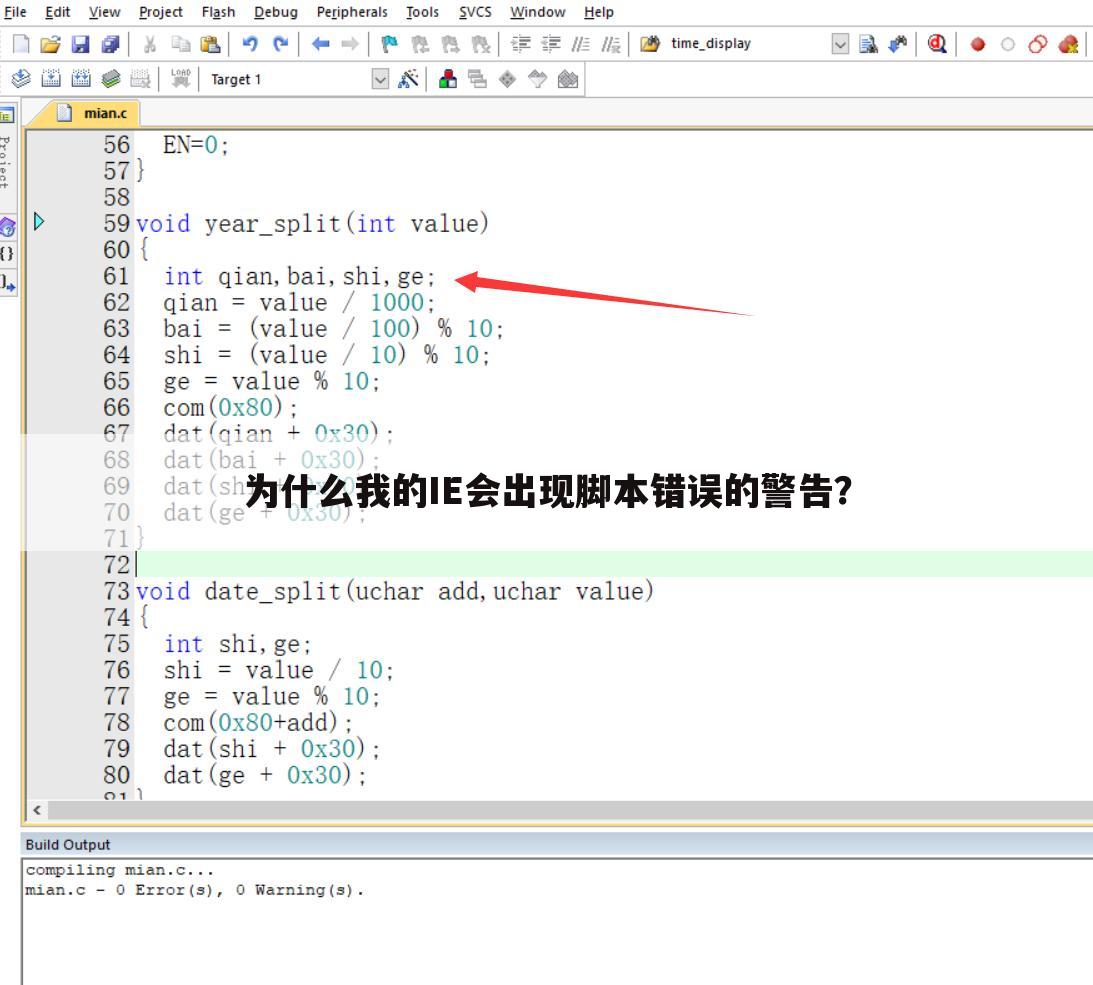
Task: Place cursor on line 61 variable declaration
Action: click(x=299, y=277)
